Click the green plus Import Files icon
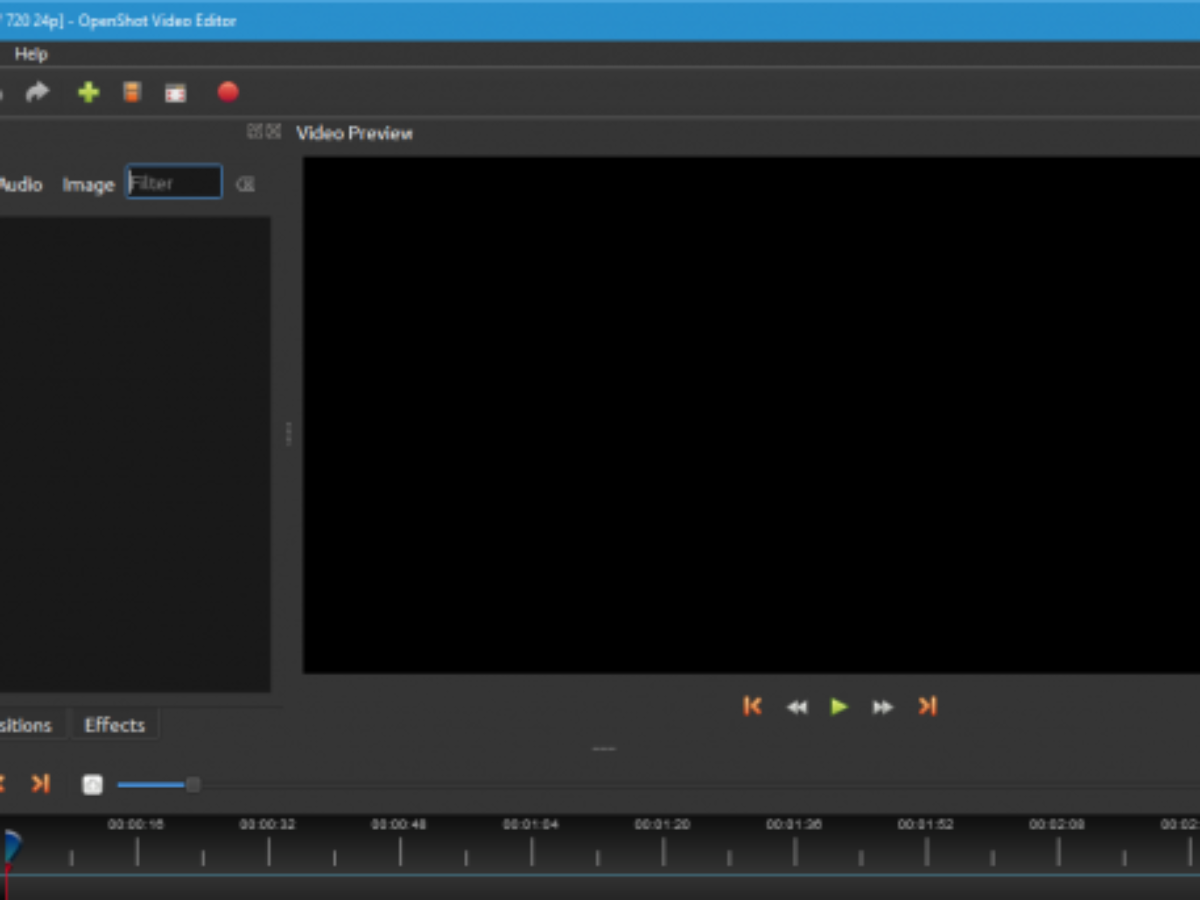 [89, 93]
